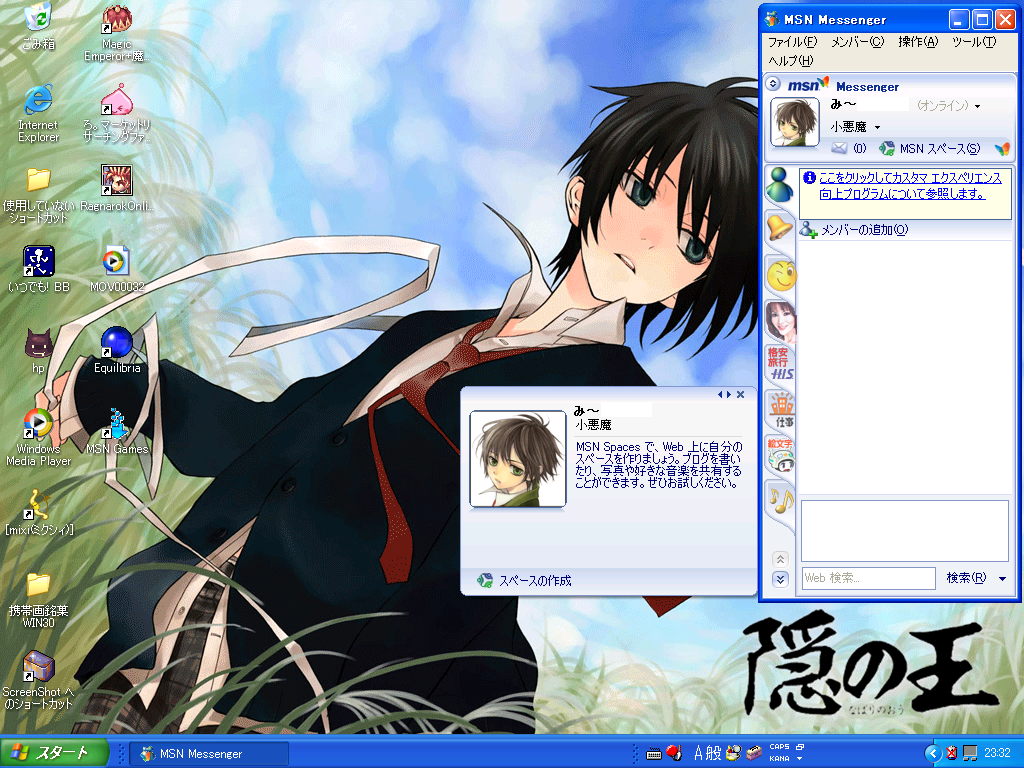1024x768 pixels.
Task: Click the banner ad box in Messenger bottom
Action: pyautogui.click(x=904, y=530)
